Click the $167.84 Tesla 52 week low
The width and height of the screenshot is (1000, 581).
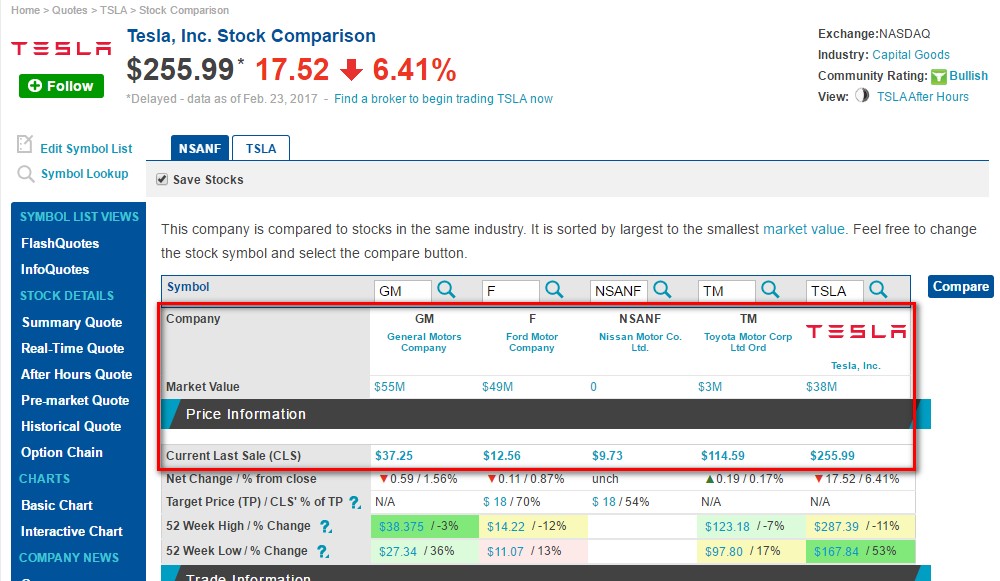click(836, 552)
